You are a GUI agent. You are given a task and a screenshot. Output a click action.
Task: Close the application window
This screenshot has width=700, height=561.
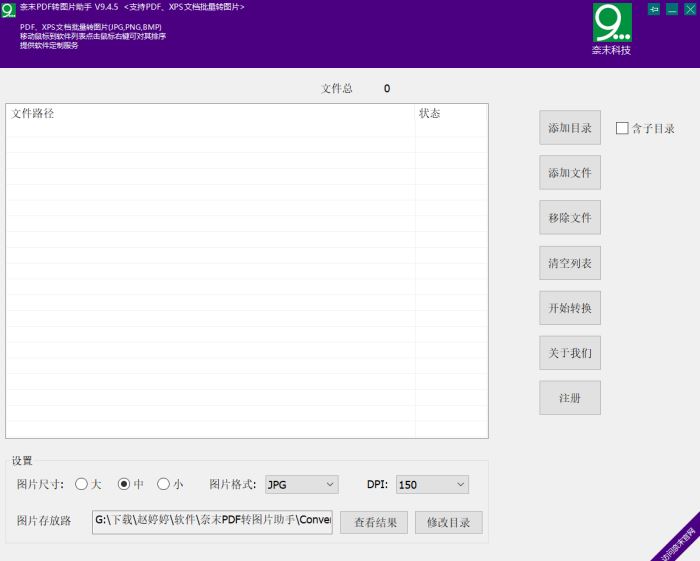[x=690, y=9]
